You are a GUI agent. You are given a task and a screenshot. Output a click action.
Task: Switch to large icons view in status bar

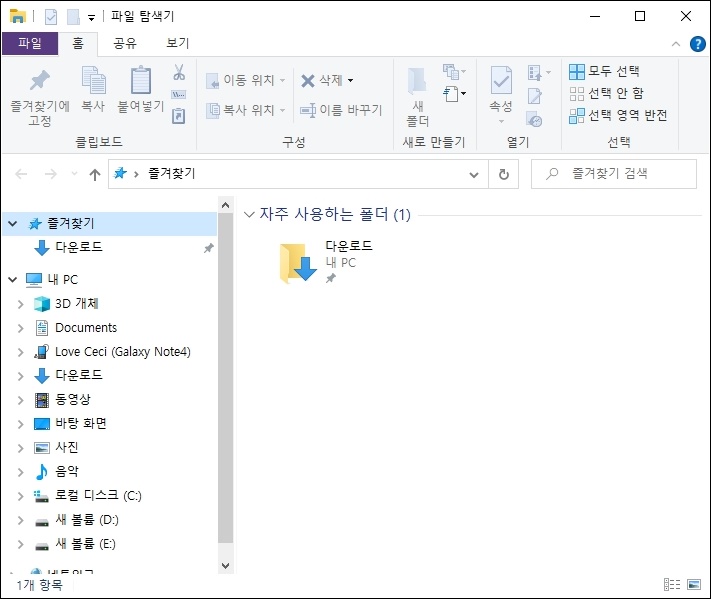pos(694,585)
